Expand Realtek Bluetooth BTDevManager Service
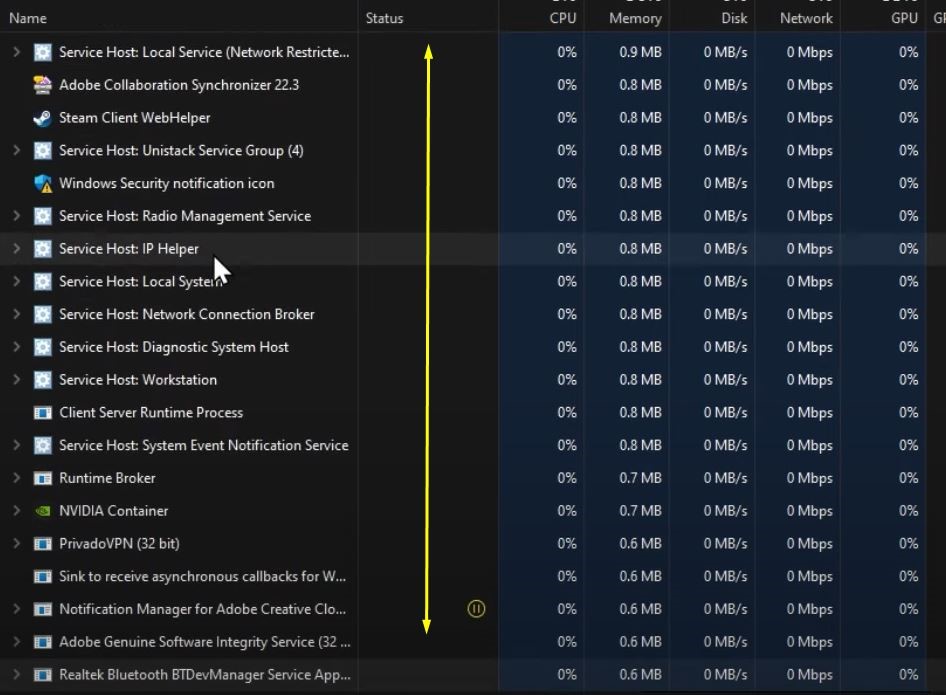The width and height of the screenshot is (946, 695). [x=17, y=674]
